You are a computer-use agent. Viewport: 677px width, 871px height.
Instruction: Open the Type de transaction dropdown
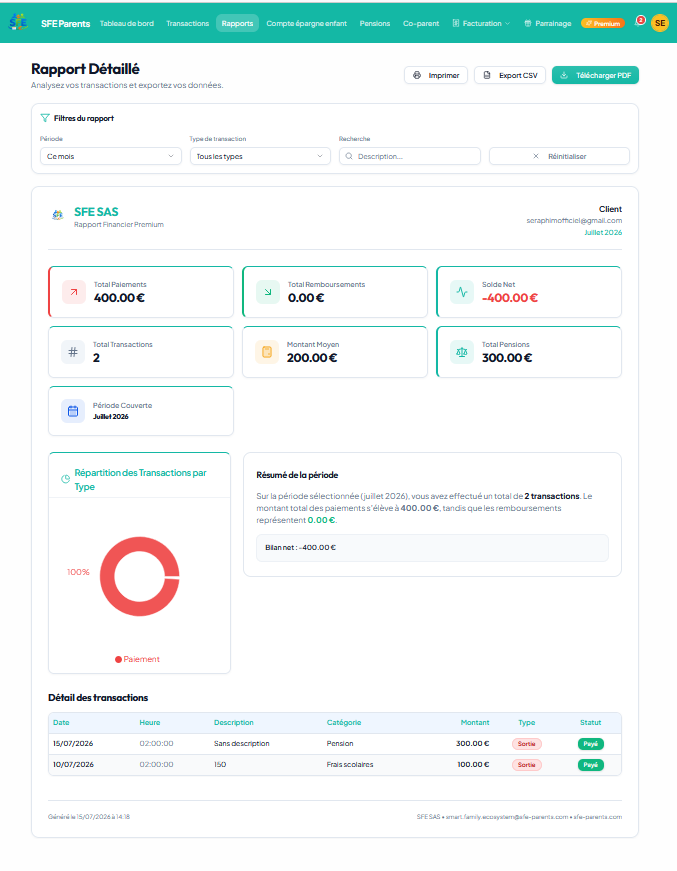(x=260, y=156)
